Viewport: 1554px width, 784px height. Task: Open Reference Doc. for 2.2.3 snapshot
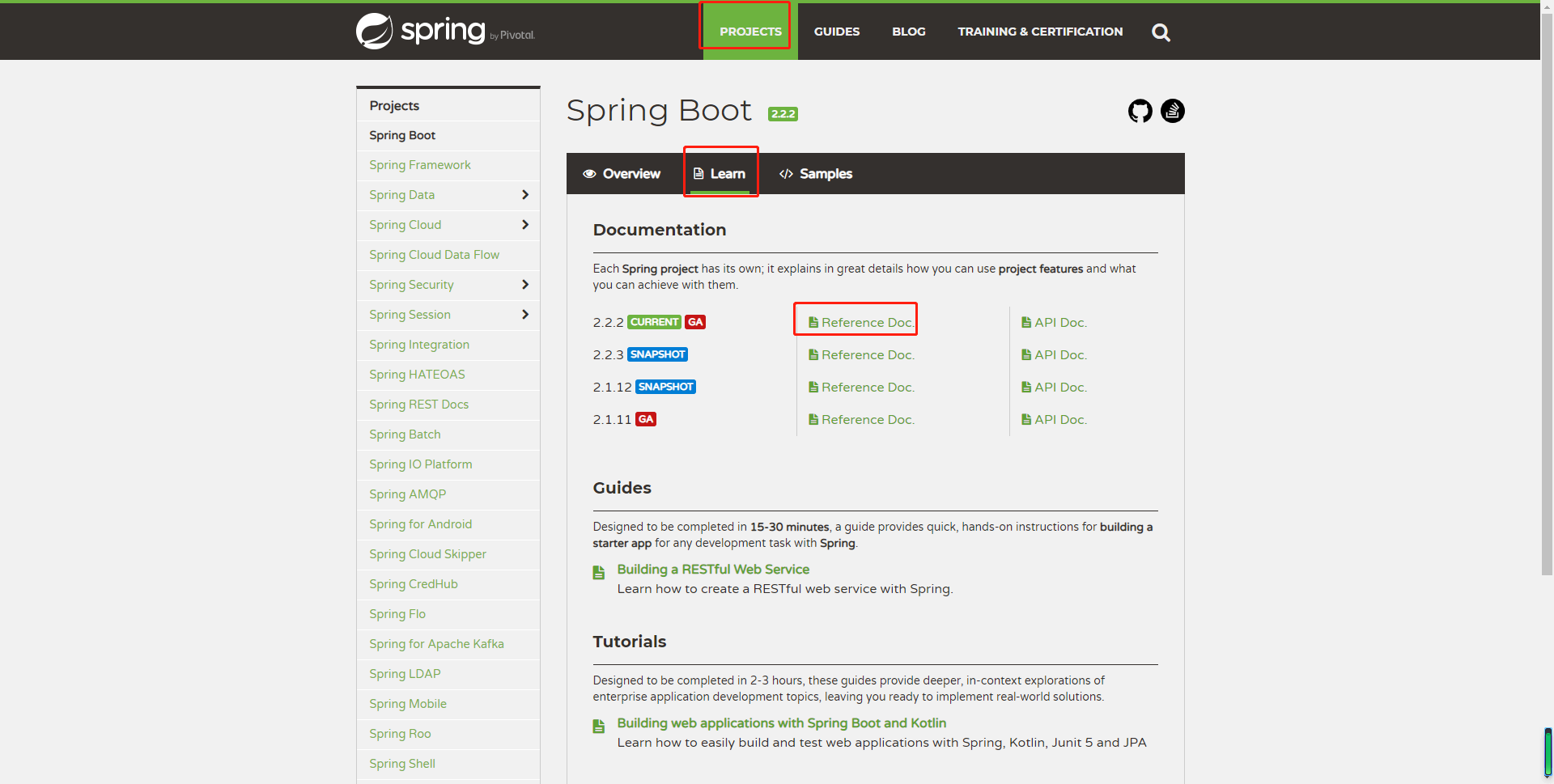coord(861,354)
